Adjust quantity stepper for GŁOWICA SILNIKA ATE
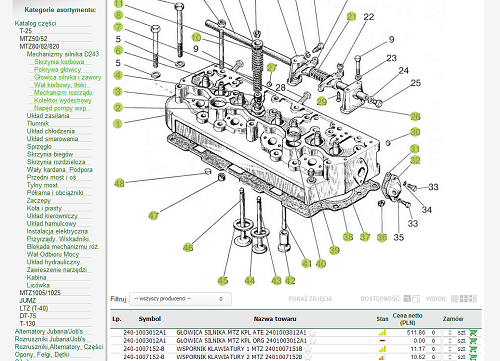500x361 pixels. (450, 332)
